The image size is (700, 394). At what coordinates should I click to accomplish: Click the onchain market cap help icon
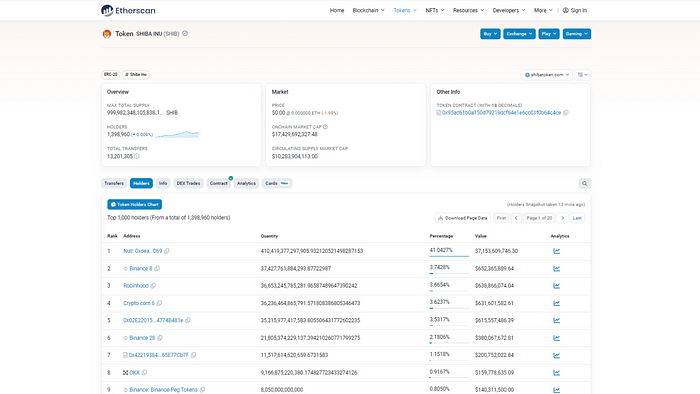325,127
